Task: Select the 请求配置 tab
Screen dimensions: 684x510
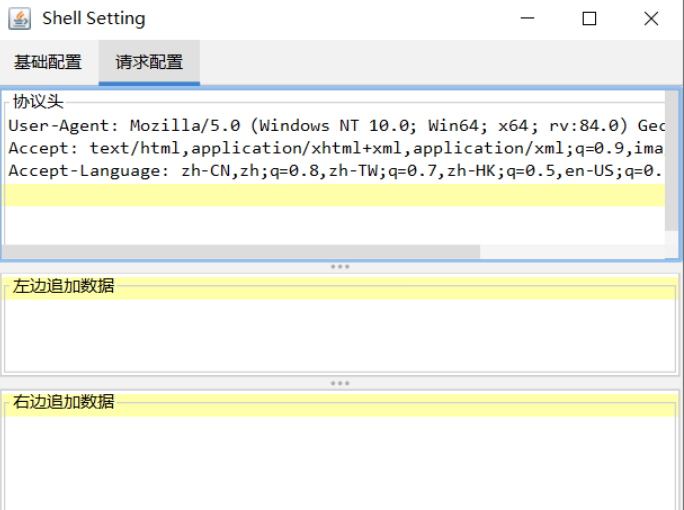Action: point(149,62)
